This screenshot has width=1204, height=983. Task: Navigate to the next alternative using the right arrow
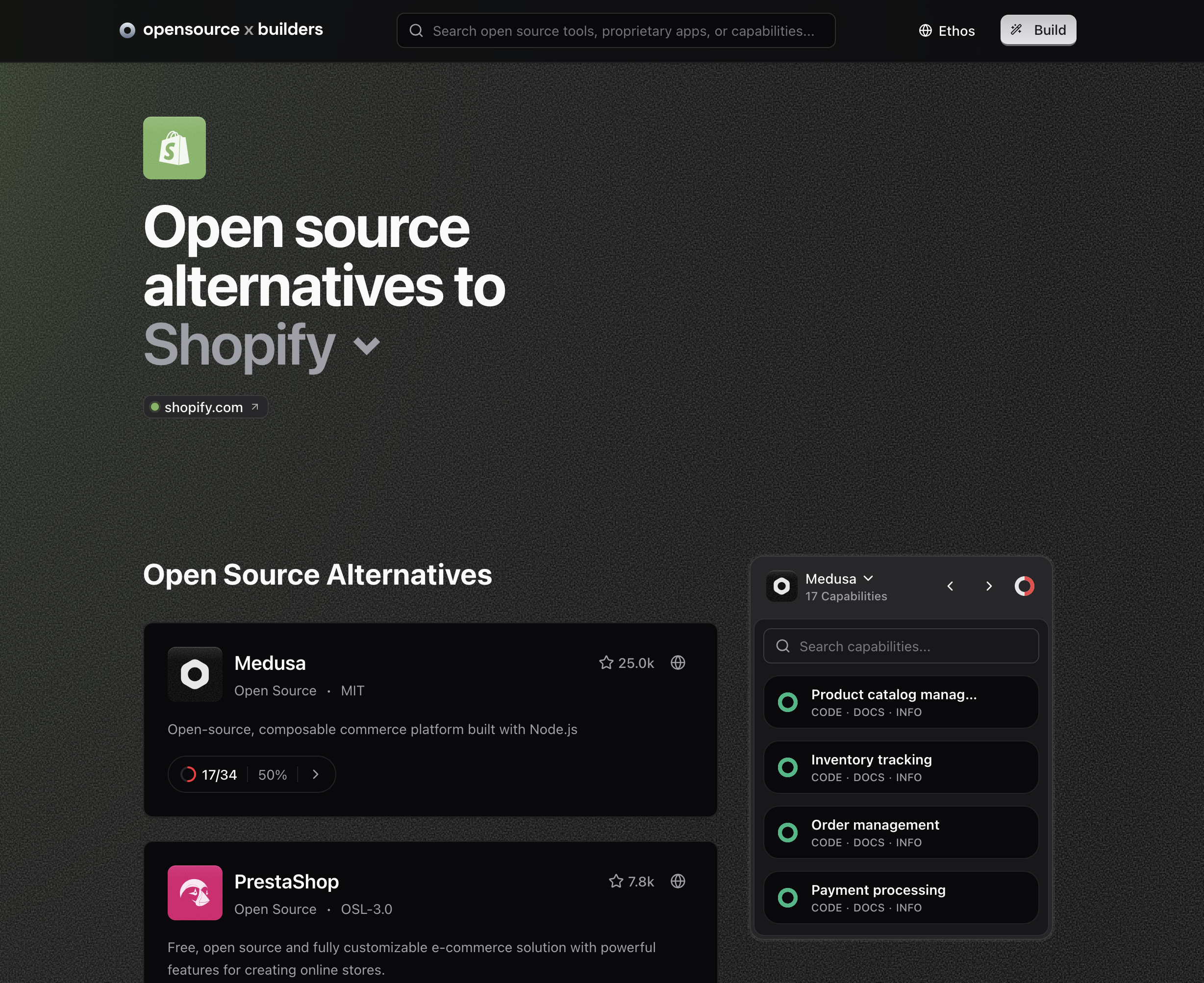click(x=988, y=587)
